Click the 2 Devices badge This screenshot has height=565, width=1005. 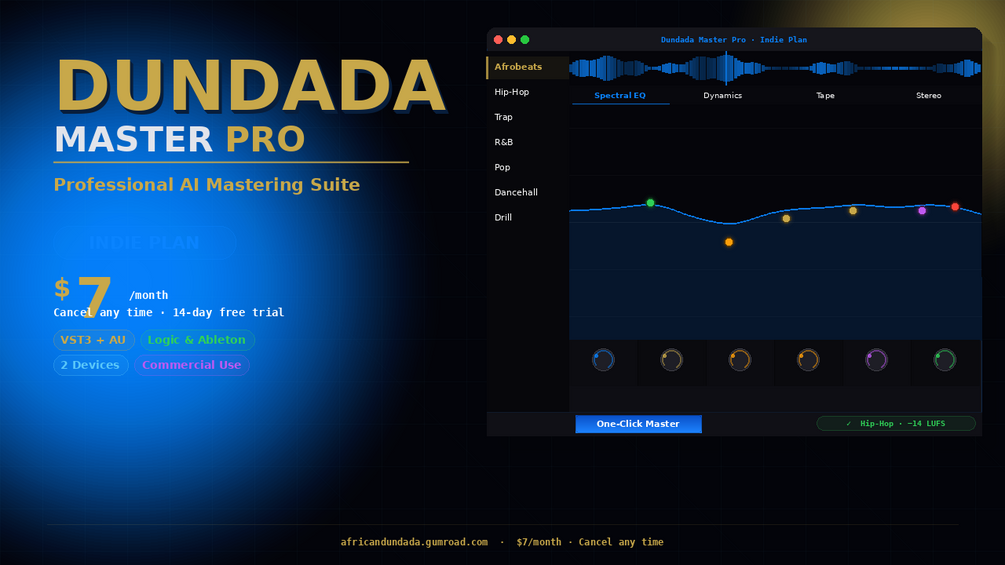tap(90, 365)
